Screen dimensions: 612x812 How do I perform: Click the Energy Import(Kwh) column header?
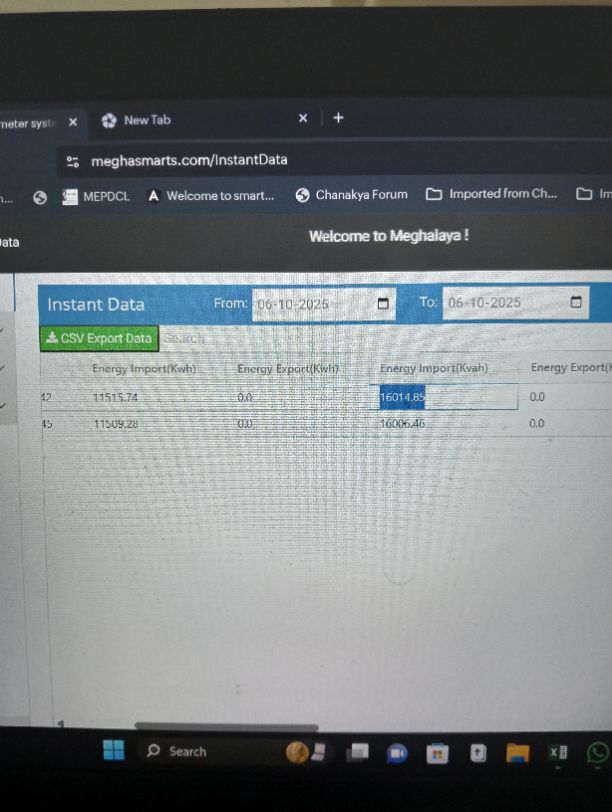point(144,369)
